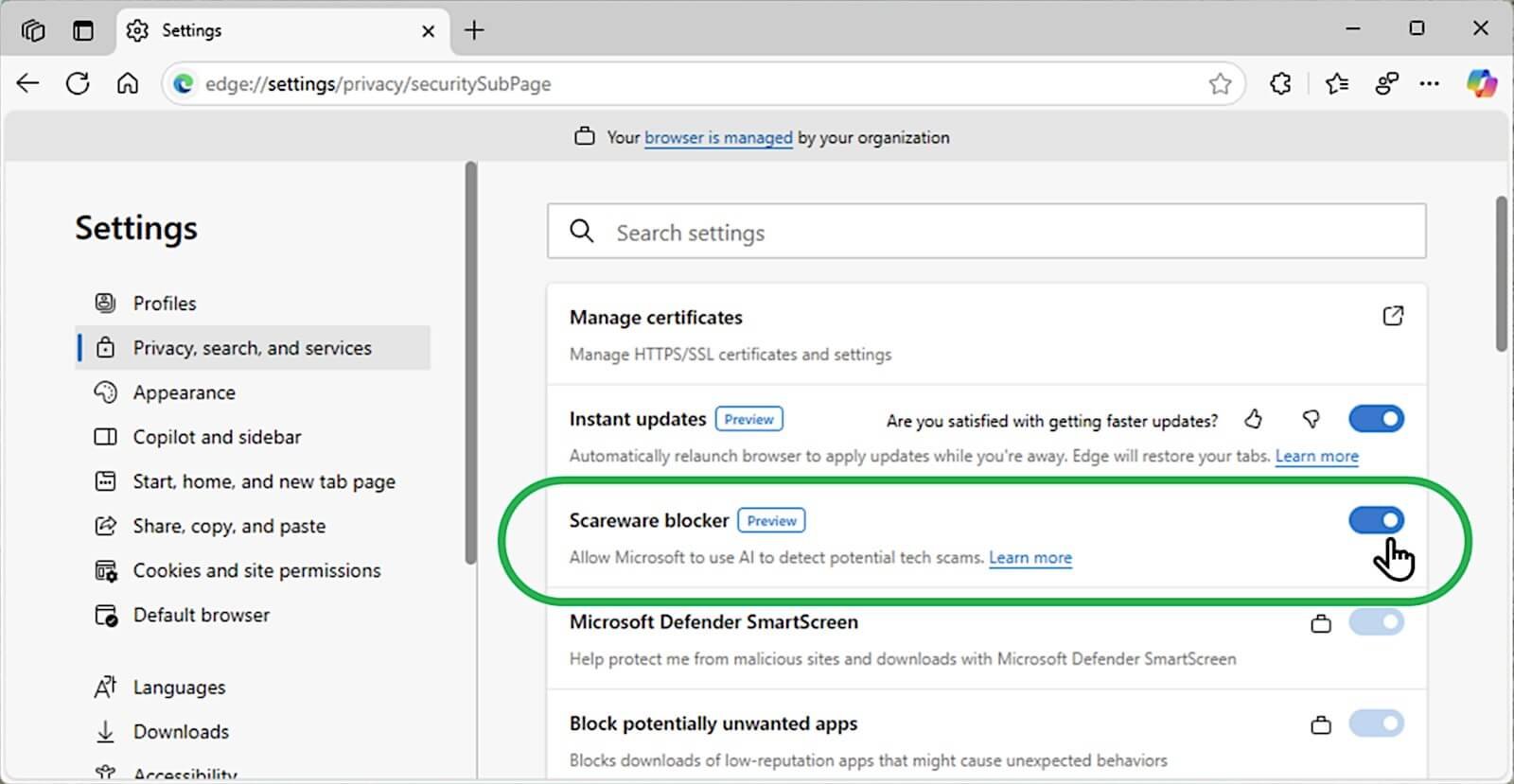The width and height of the screenshot is (1514, 784).
Task: Open Downloads settings
Action: [253, 732]
